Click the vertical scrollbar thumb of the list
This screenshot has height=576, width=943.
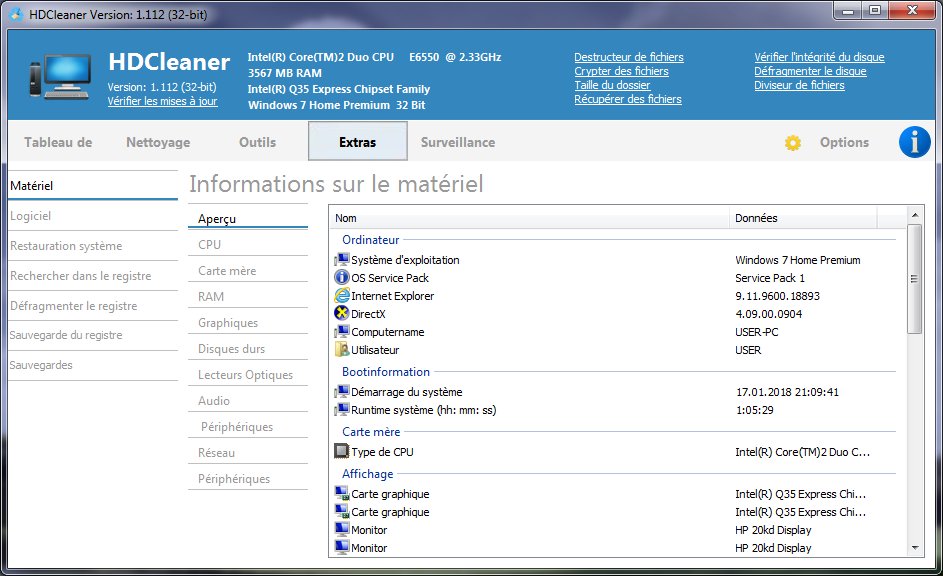[x=915, y=279]
